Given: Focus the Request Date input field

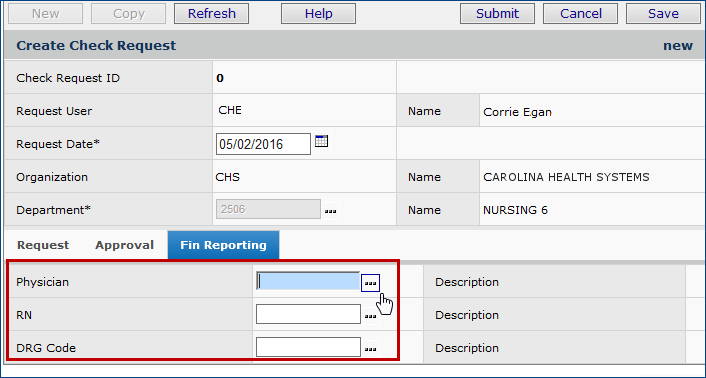Looking at the screenshot, I should click(x=263, y=144).
